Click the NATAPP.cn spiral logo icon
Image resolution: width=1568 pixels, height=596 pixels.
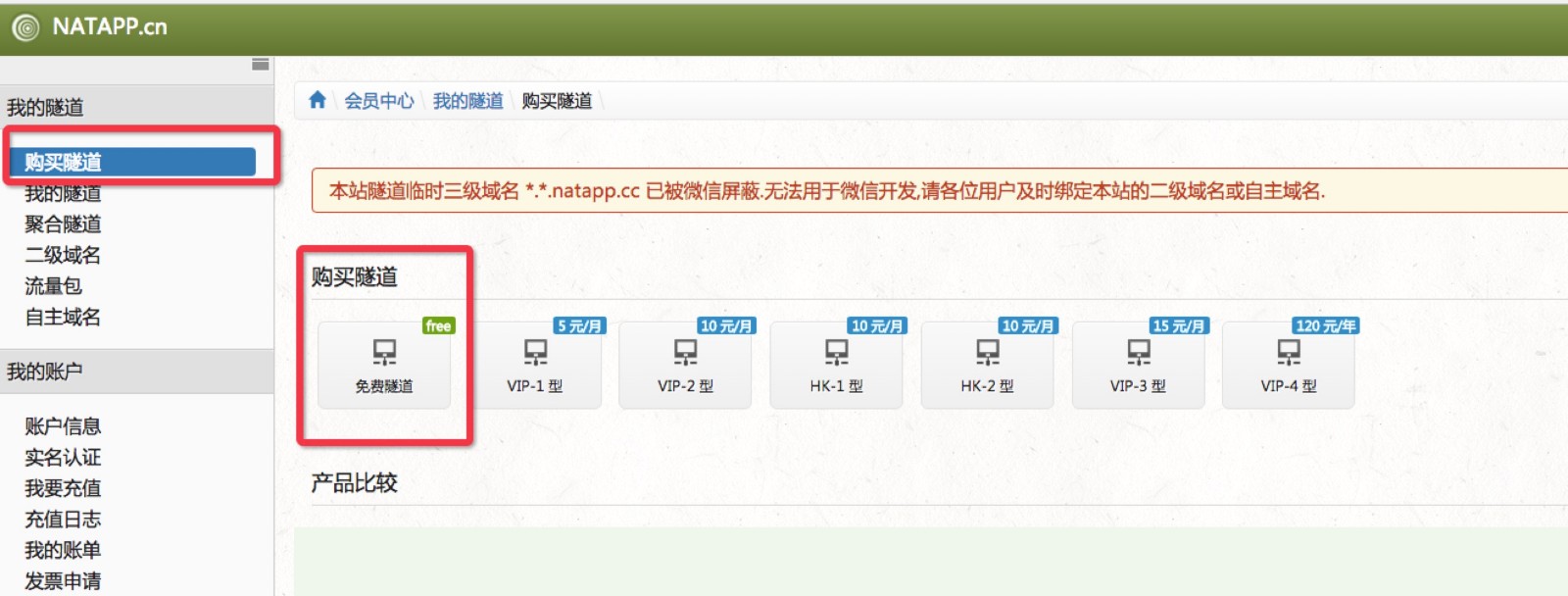click(x=25, y=27)
